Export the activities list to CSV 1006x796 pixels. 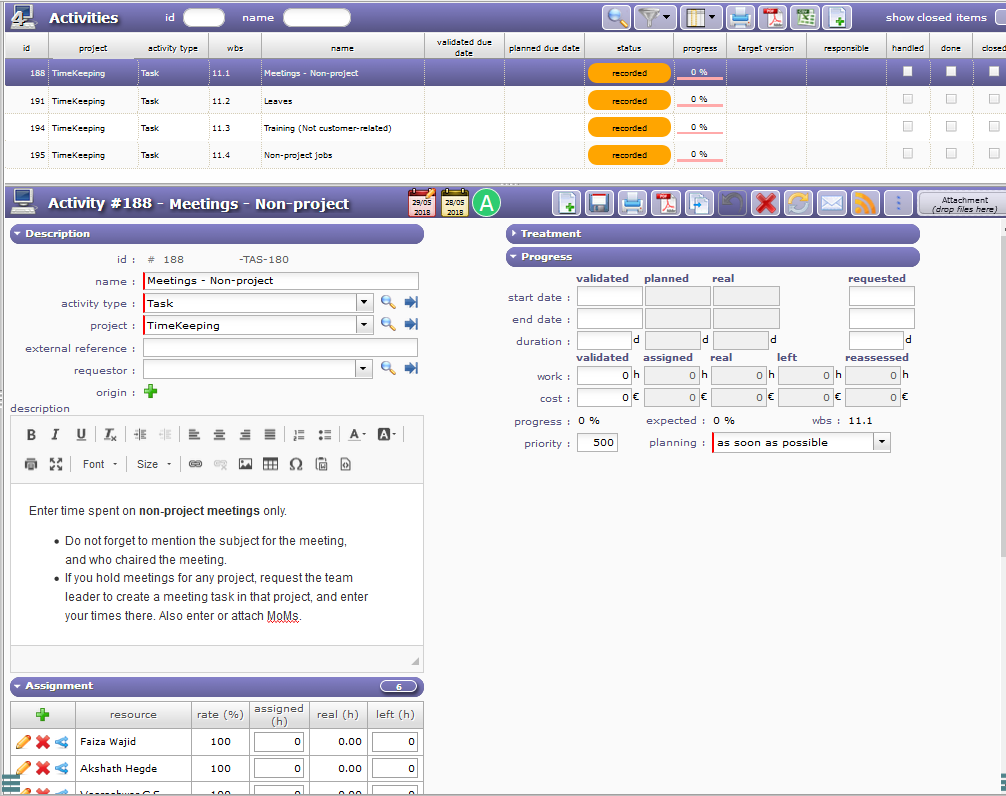point(803,17)
